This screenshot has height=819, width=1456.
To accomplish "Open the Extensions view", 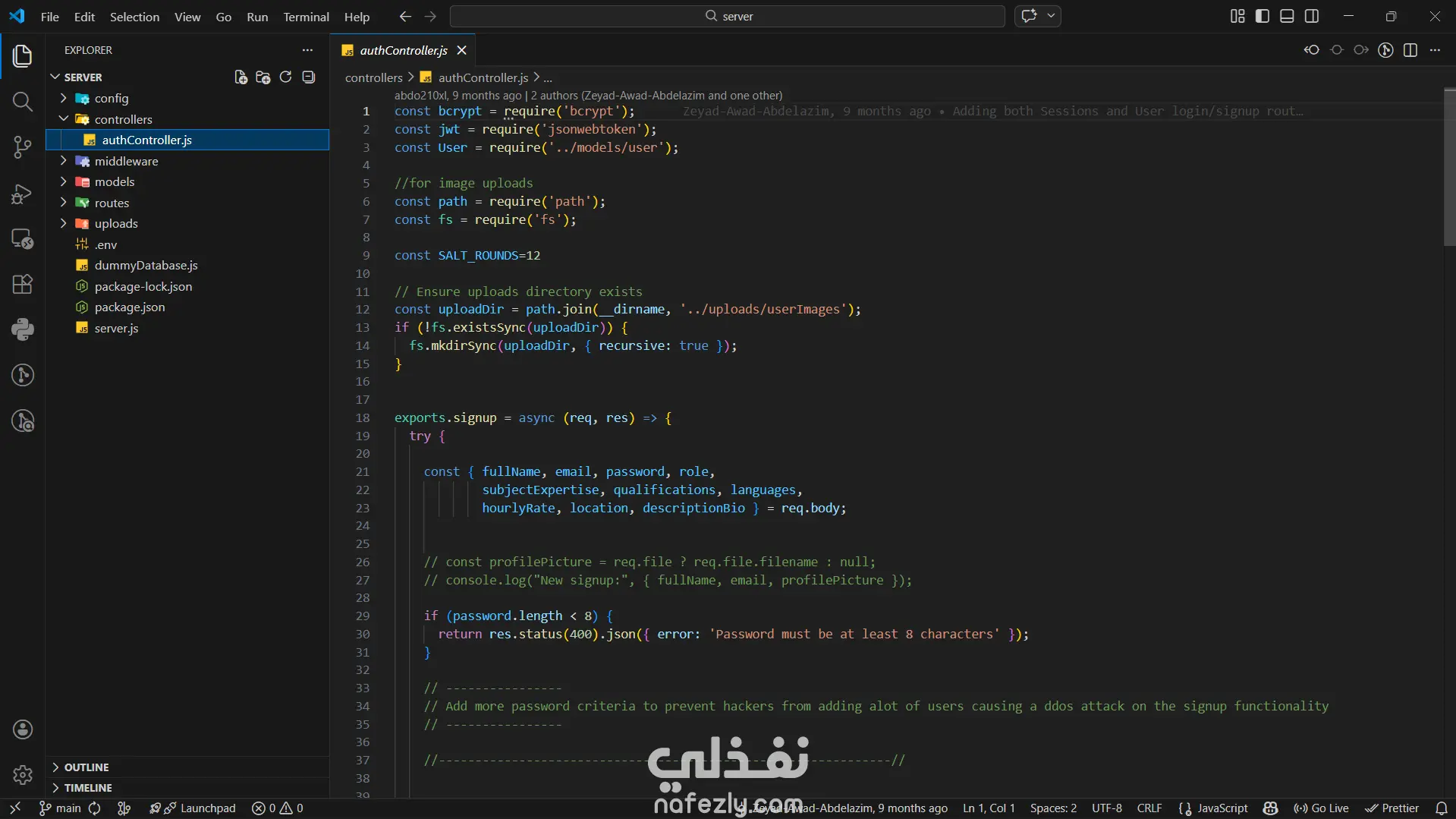I will pos(23,284).
